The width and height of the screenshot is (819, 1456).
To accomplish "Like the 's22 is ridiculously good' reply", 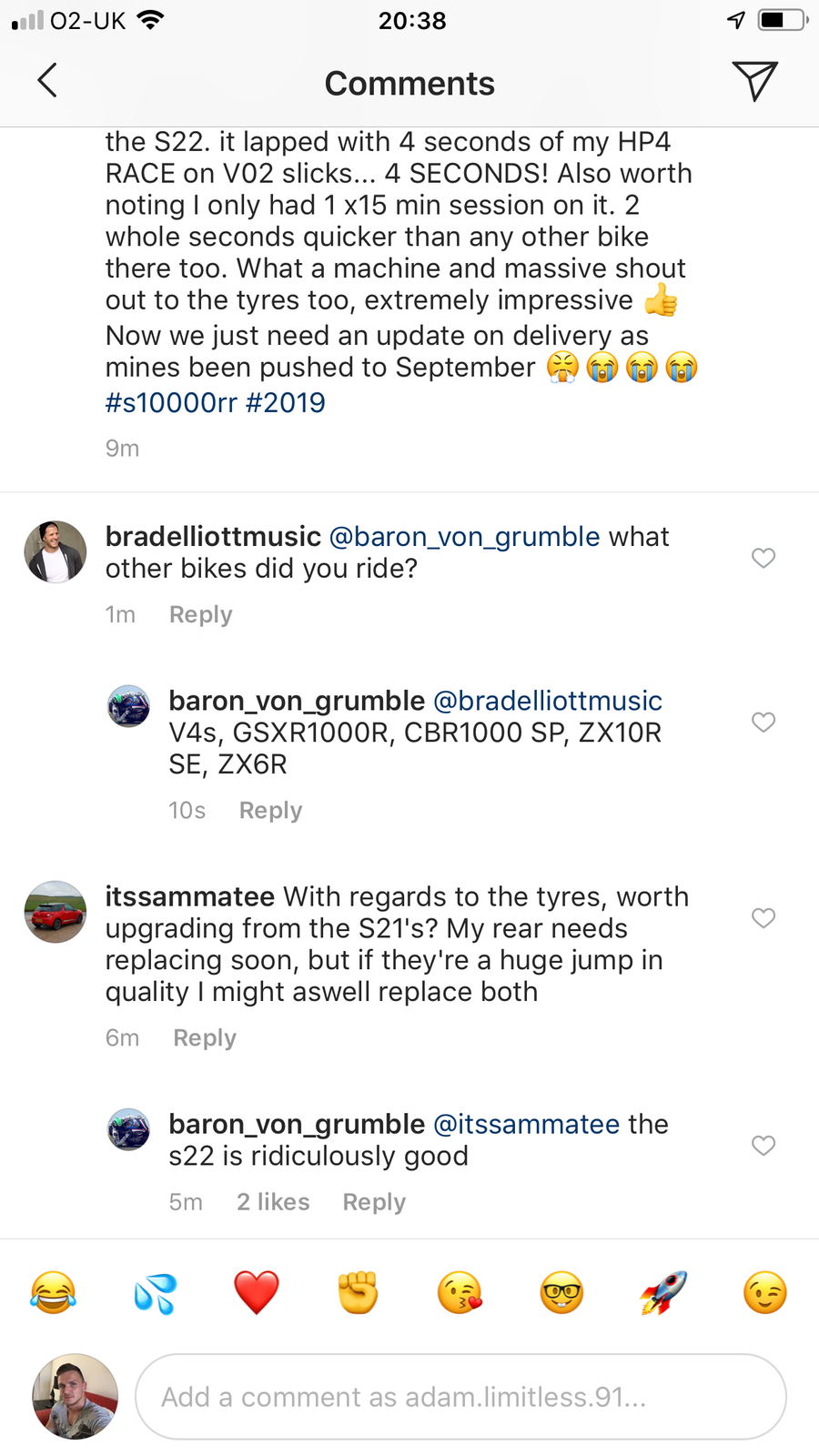I will point(763,1145).
